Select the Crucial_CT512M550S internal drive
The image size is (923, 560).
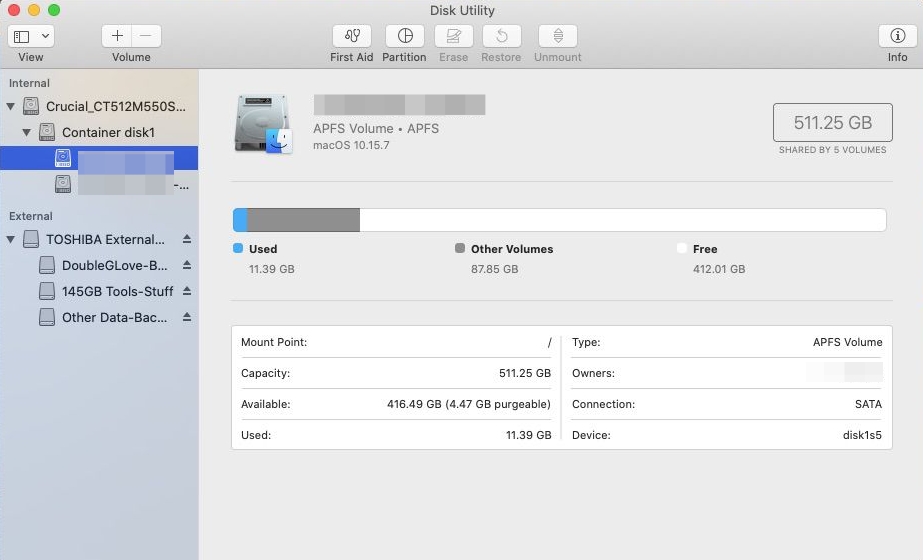(99, 107)
